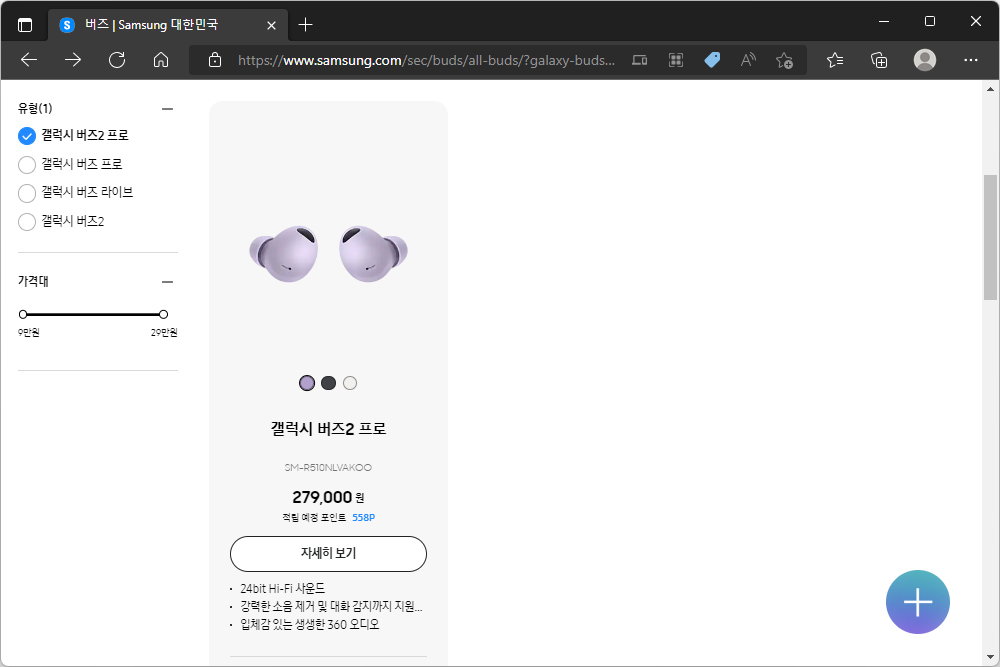Open Settings and more menu

tap(971, 60)
